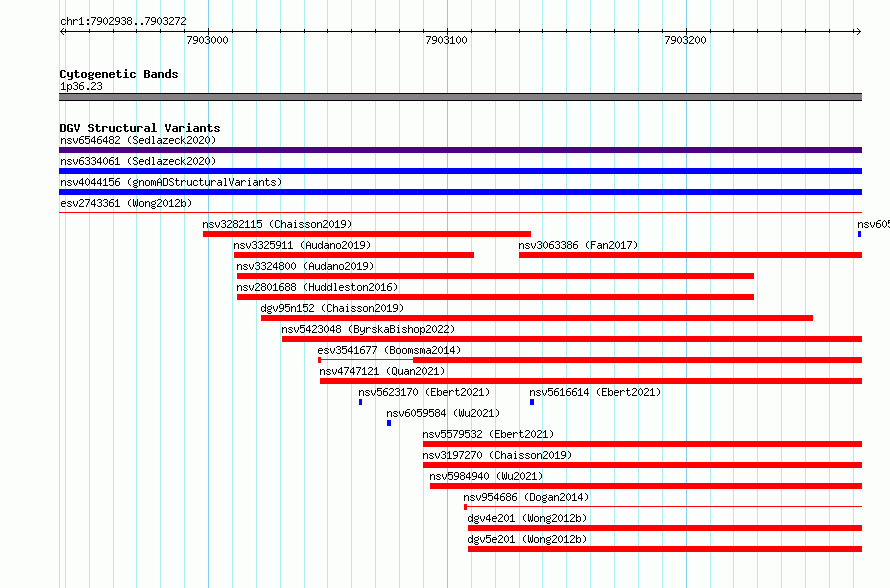Screen dimensions: 890x588
Task: Click the DGV Structural Variants track title
Action: 140,128
